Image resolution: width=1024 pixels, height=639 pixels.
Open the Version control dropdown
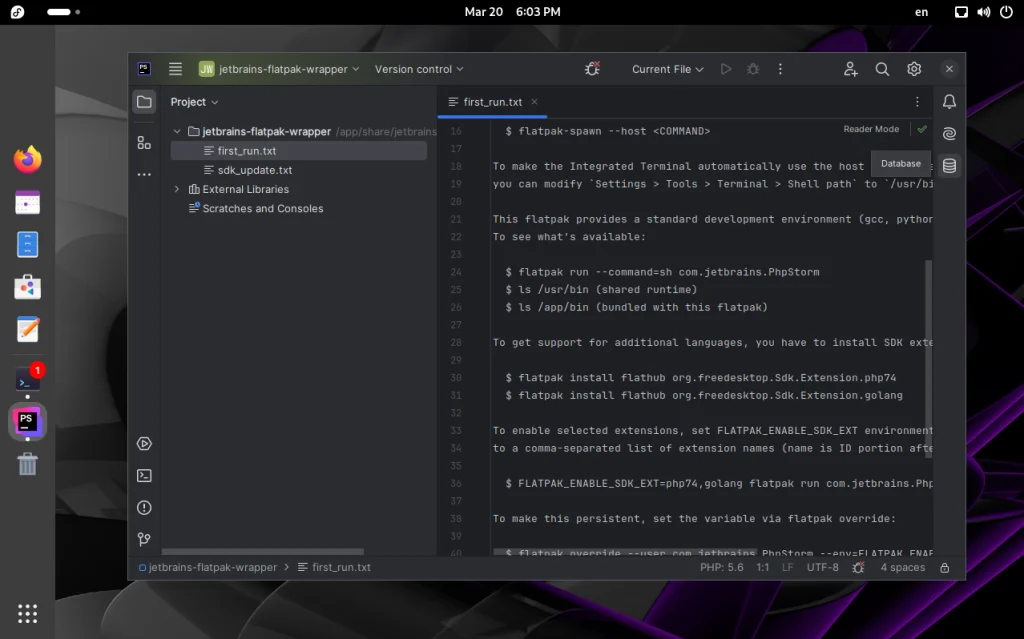click(418, 69)
